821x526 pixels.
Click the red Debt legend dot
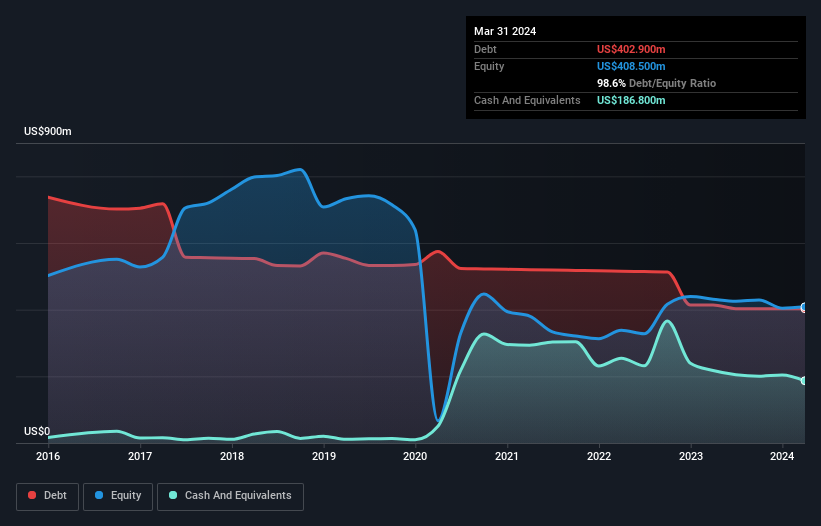32,495
